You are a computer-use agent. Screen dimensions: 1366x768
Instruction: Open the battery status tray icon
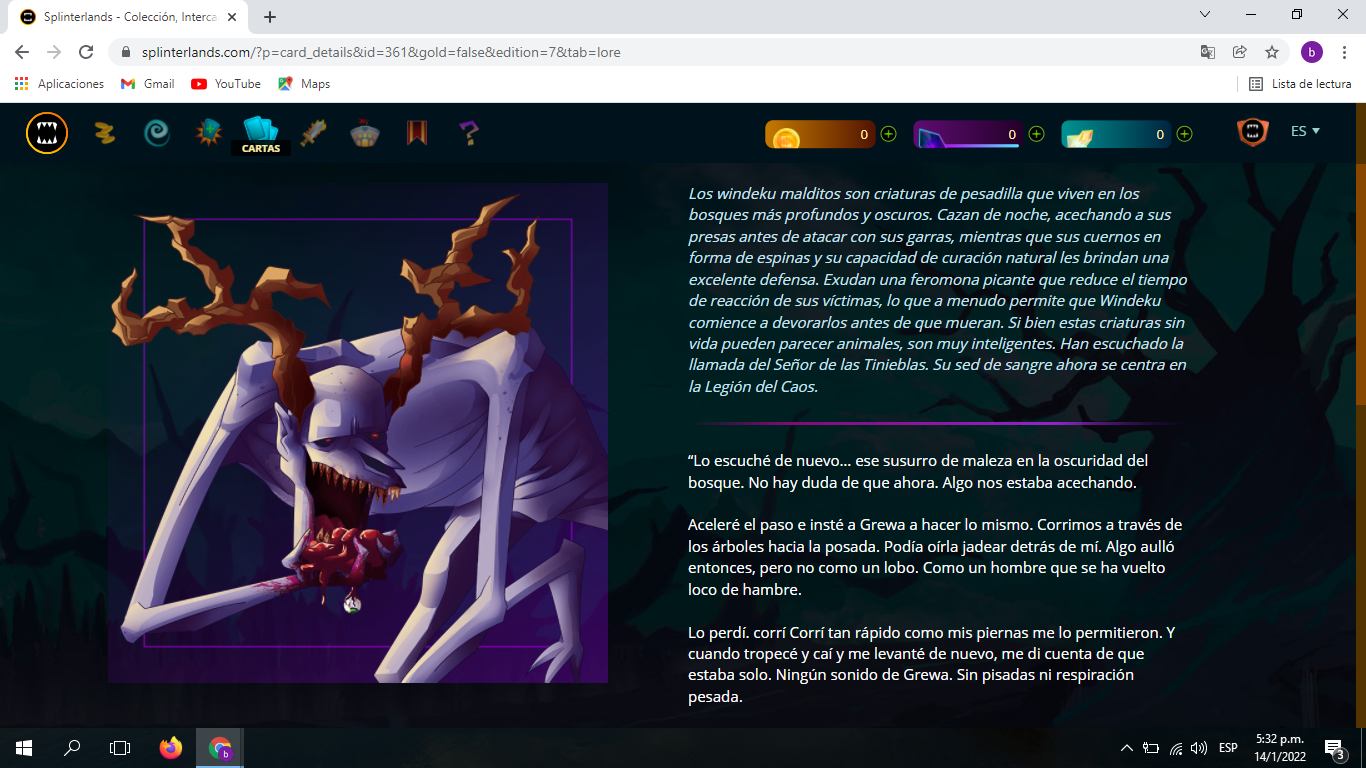[1151, 748]
